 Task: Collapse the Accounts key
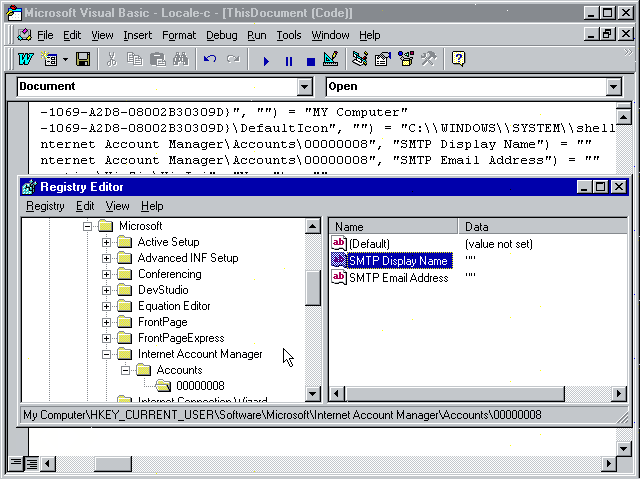(125, 370)
